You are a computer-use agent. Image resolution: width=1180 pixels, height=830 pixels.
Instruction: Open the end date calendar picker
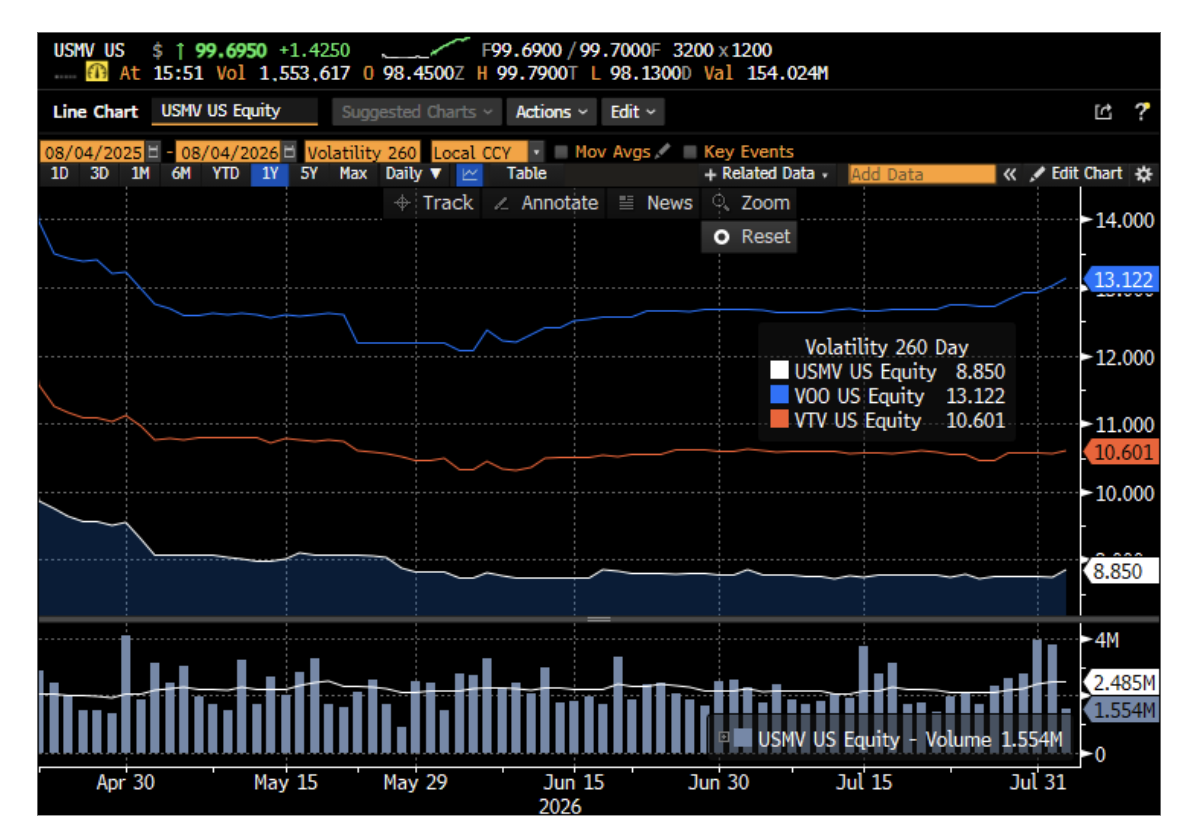[x=289, y=152]
